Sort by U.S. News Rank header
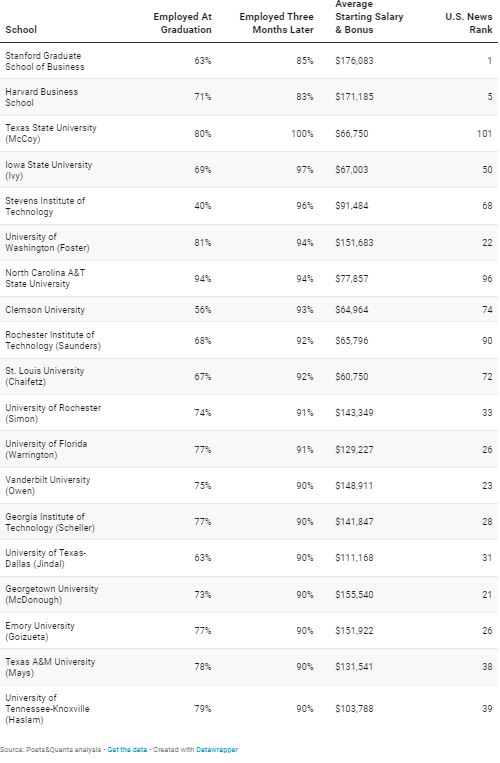 click(x=469, y=23)
